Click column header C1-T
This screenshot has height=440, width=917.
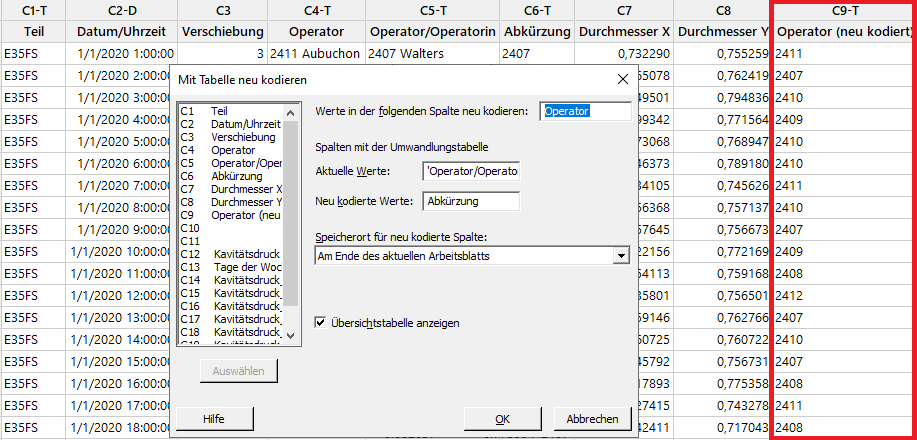click(x=33, y=10)
